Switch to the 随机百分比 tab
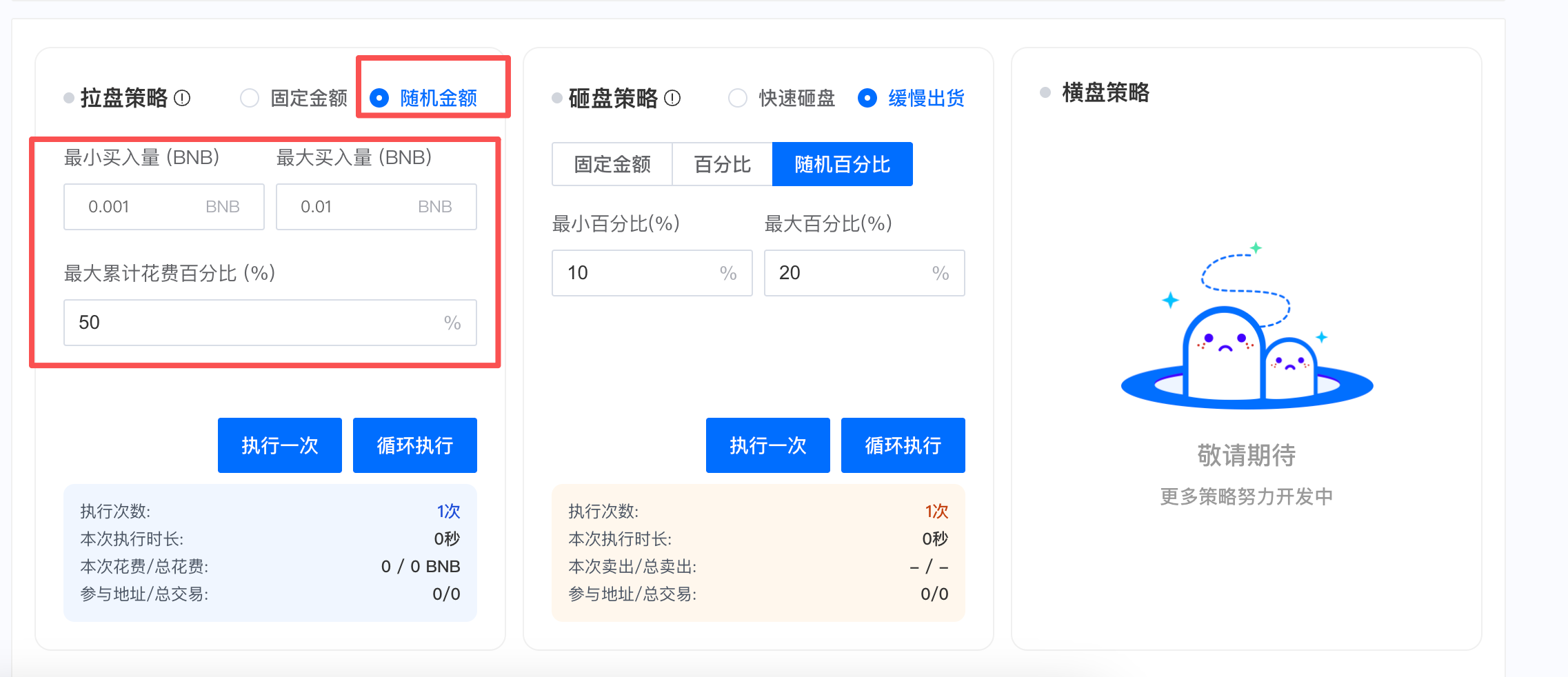 [x=842, y=164]
